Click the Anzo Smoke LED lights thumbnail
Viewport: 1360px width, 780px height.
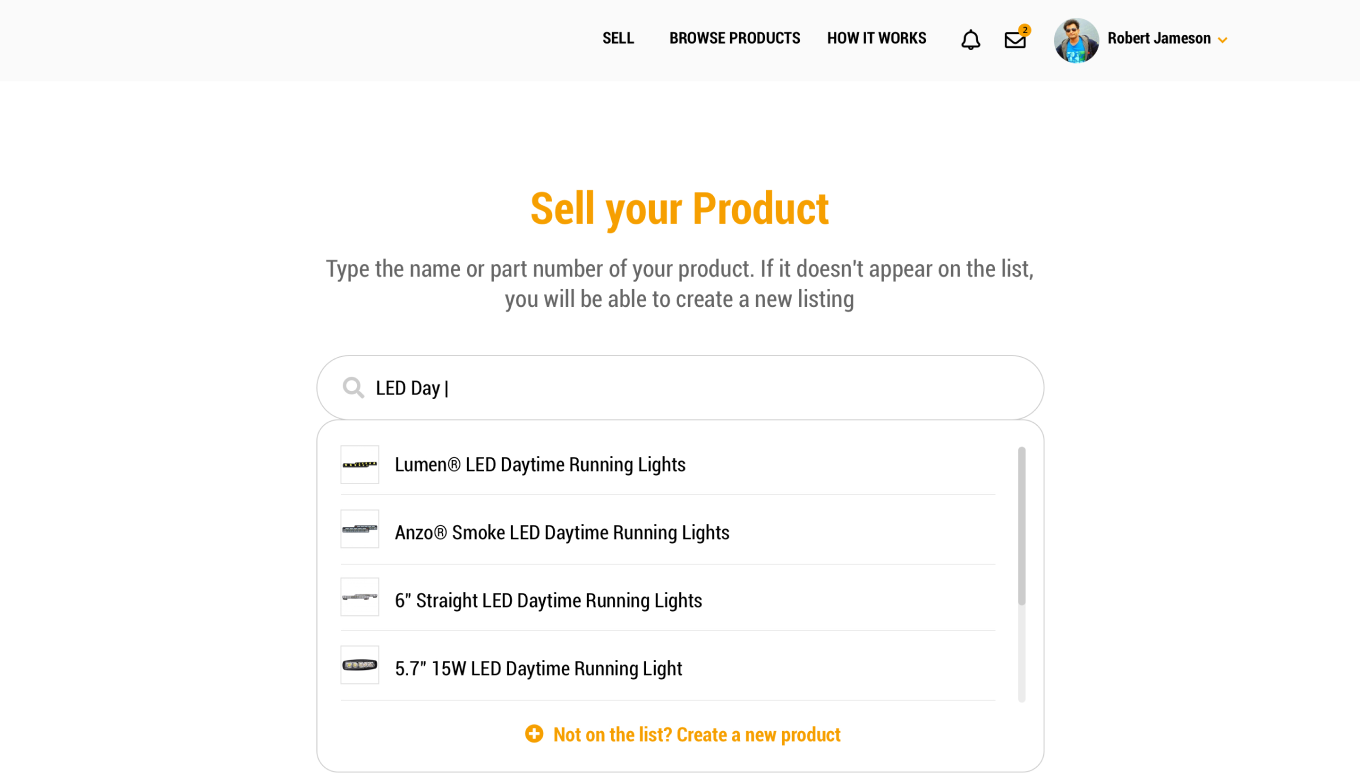[360, 529]
